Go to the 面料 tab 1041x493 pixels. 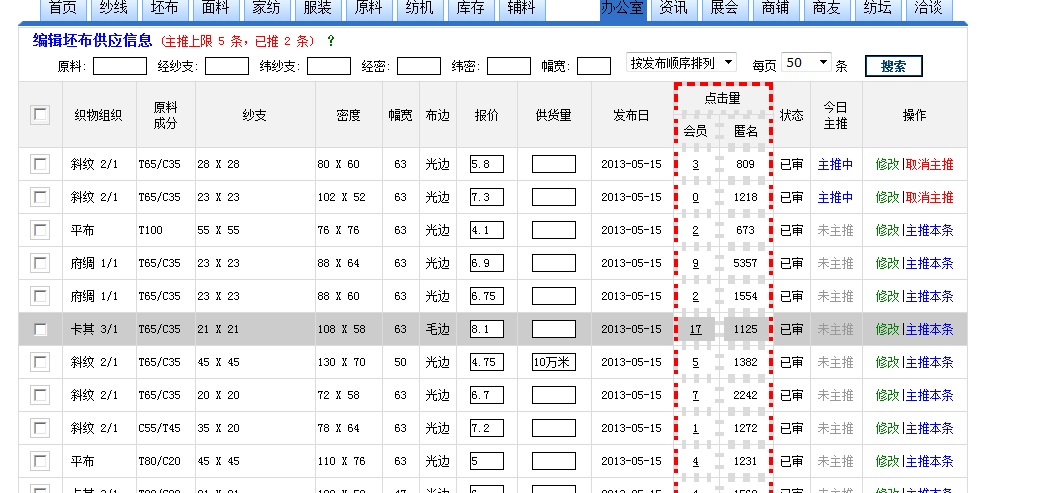pyautogui.click(x=215, y=8)
